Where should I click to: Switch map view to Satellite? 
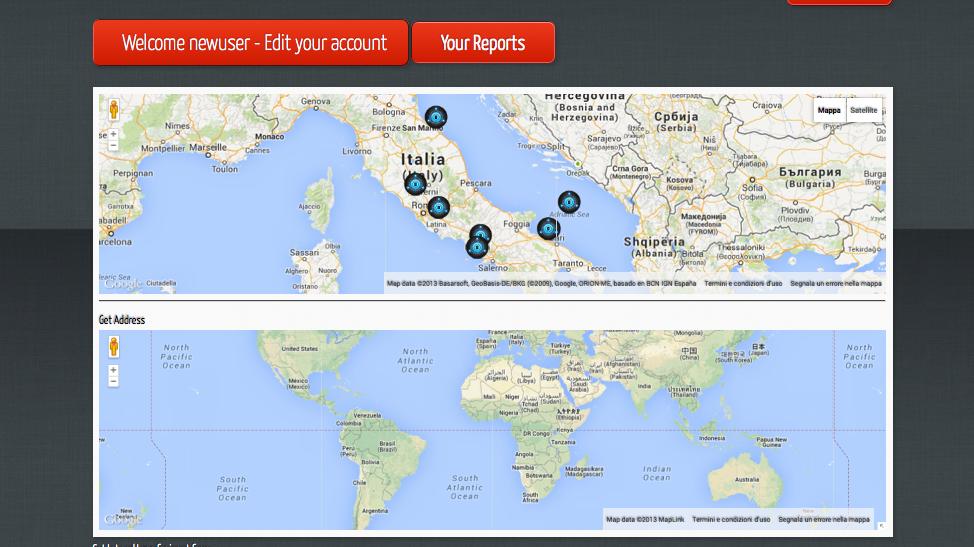(x=863, y=111)
